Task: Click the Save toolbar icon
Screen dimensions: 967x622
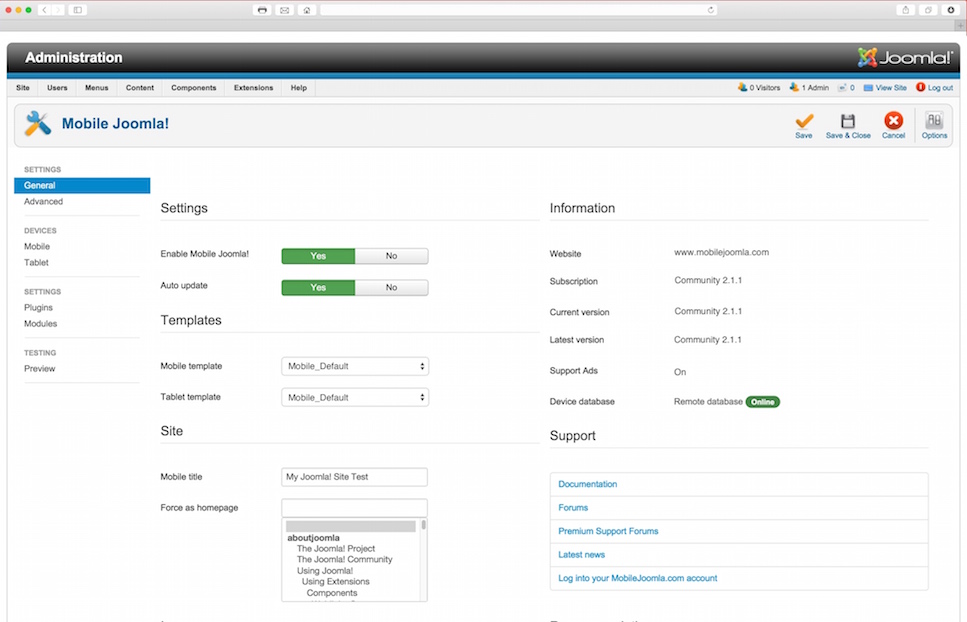Action: (x=803, y=121)
